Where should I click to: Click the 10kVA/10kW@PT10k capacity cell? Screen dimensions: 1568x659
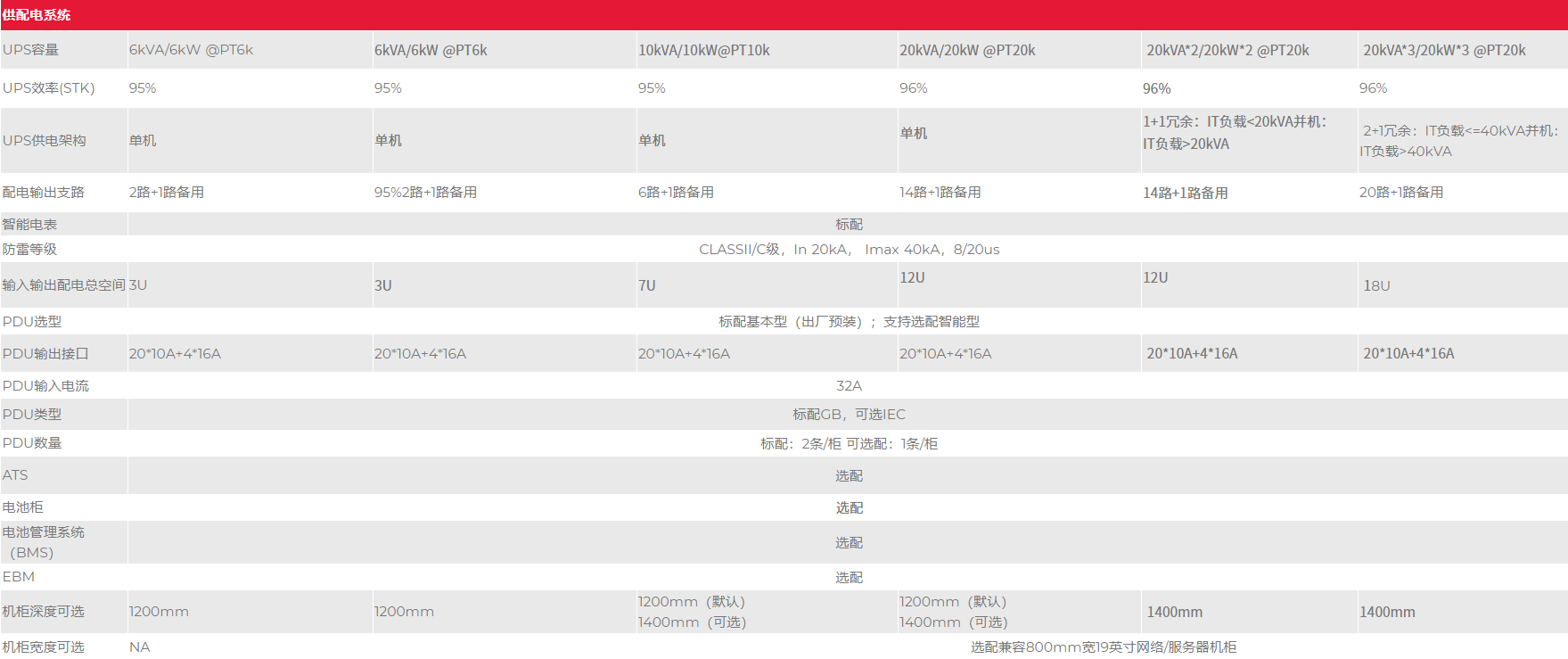[703, 50]
